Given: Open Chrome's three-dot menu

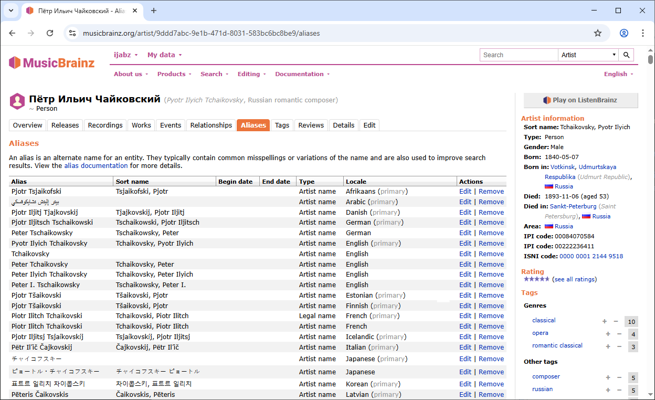Looking at the screenshot, I should tap(642, 33).
